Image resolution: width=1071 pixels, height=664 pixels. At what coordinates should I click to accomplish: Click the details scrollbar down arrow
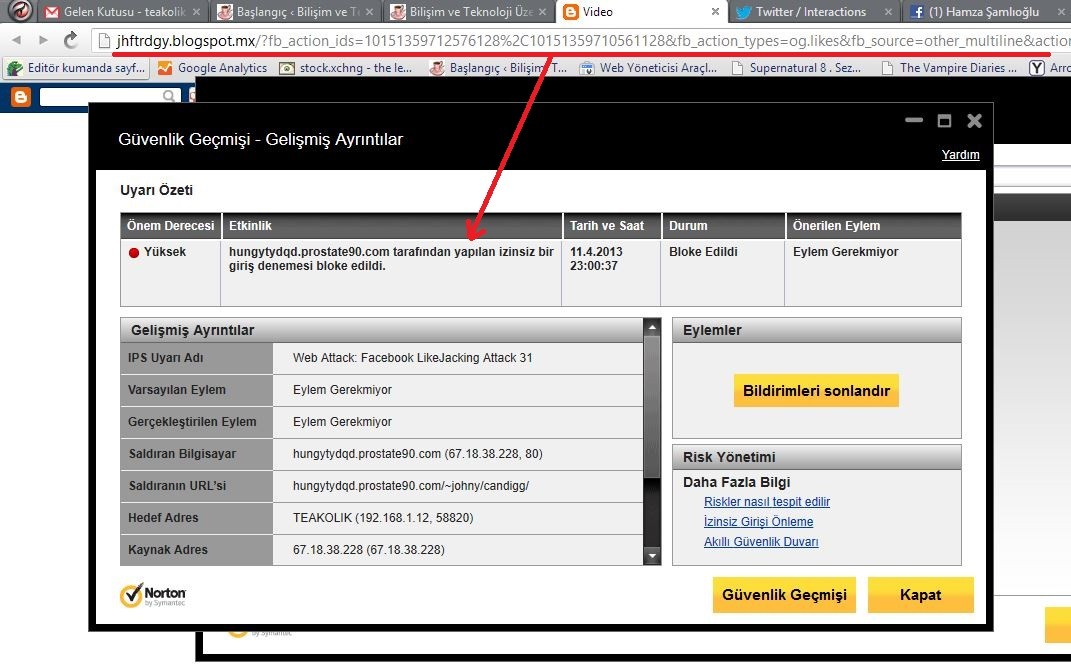[x=652, y=557]
